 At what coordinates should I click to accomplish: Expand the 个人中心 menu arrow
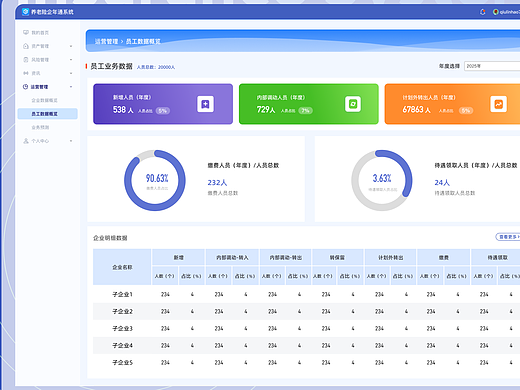(71, 141)
